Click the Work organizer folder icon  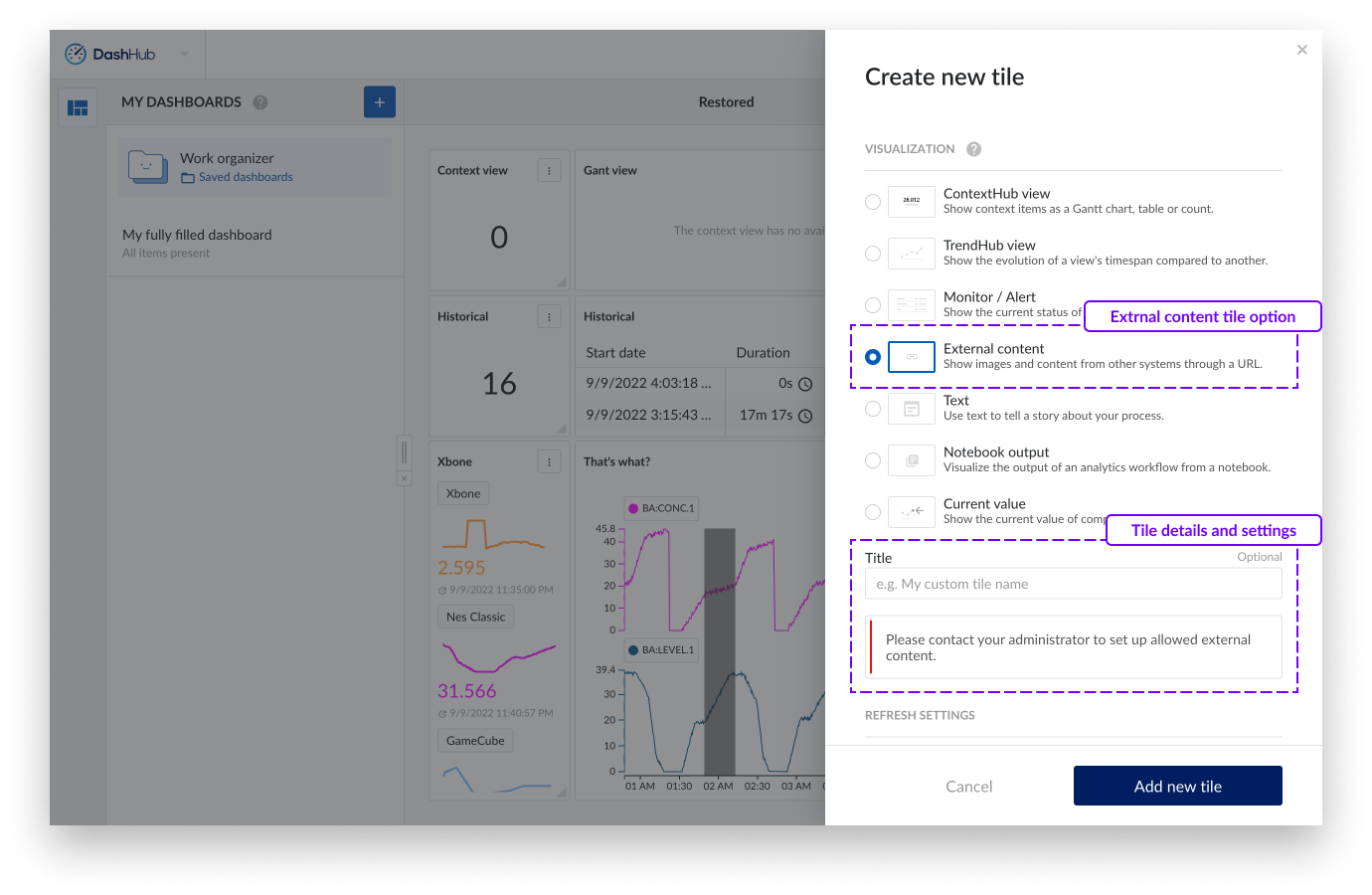point(147,166)
